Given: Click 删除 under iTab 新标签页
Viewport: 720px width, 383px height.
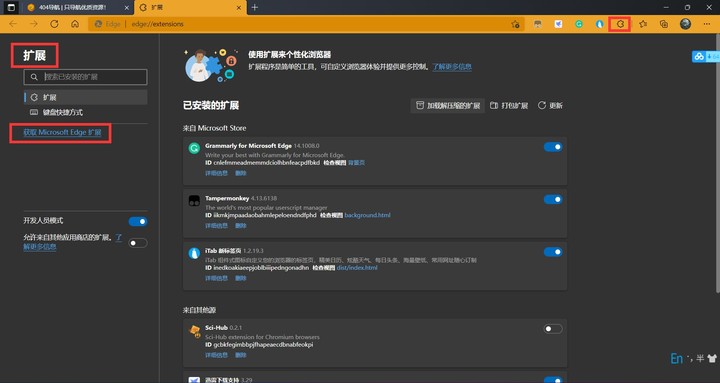Looking at the screenshot, I should tap(241, 278).
